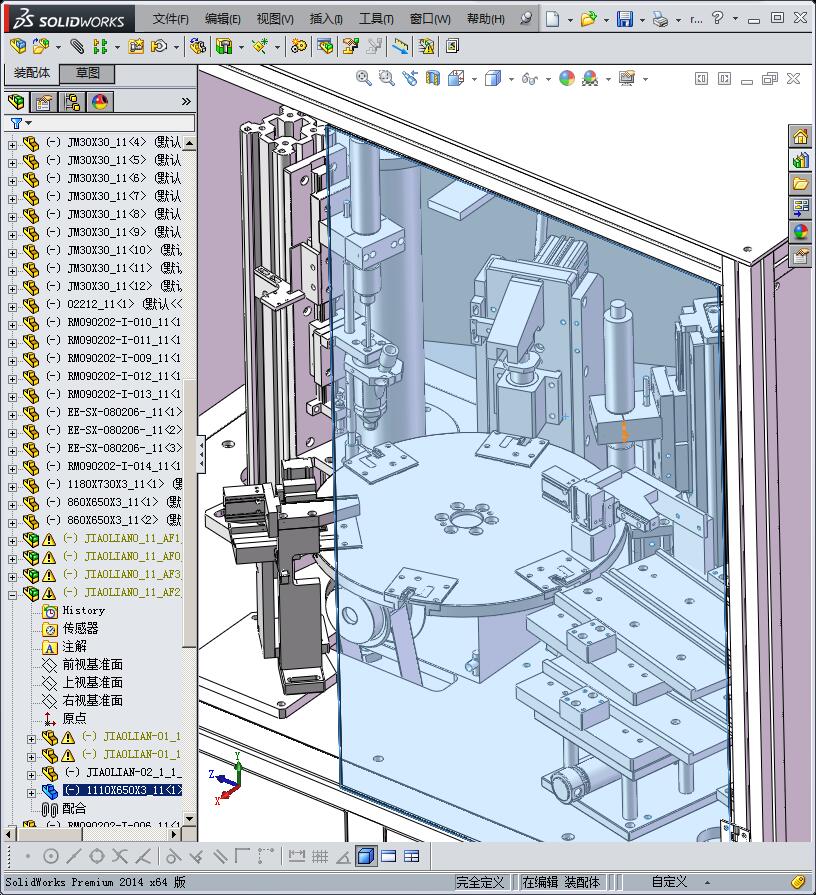
Task: Click the Previous View icon
Action: (410, 78)
